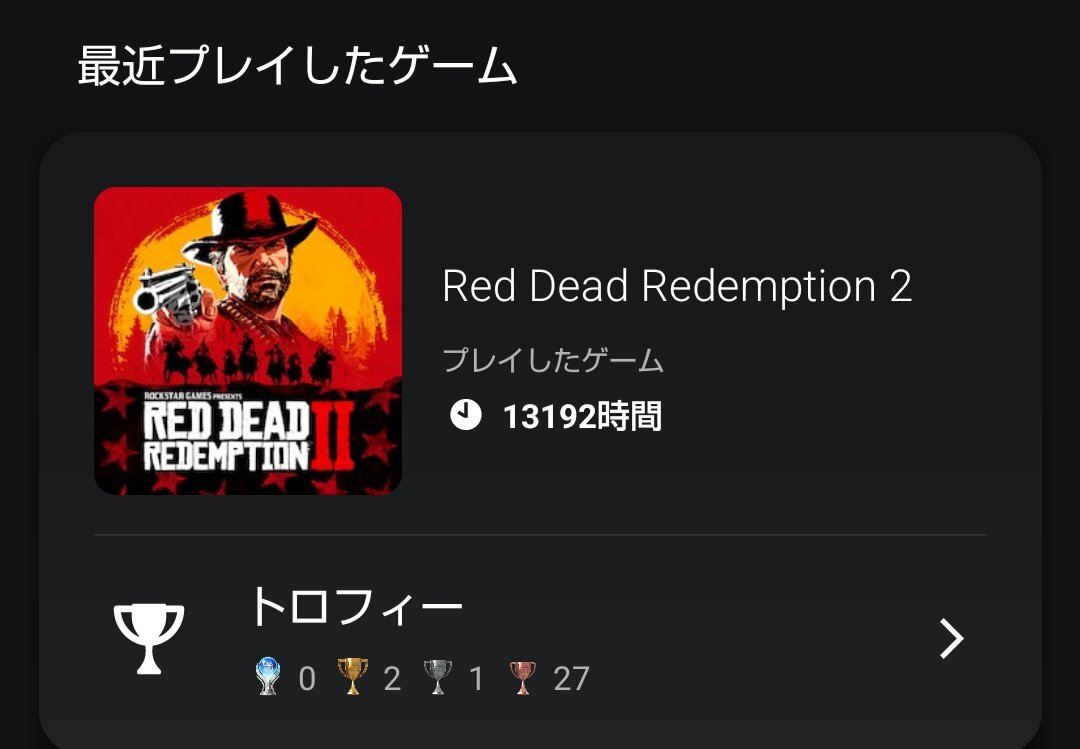
Task: Select the トロフィー heading
Action: (357, 607)
